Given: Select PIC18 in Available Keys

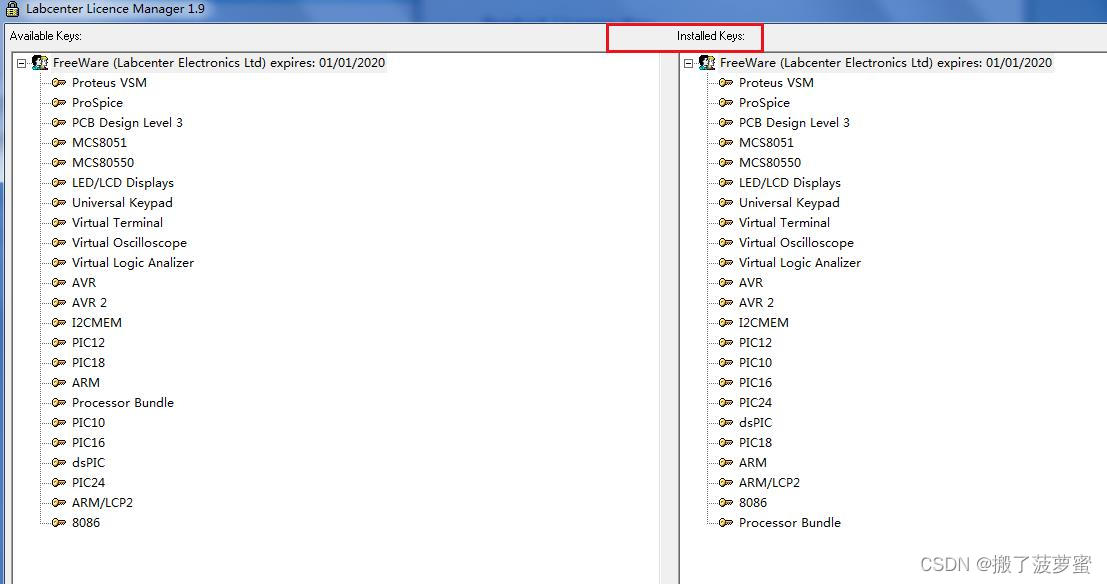Looking at the screenshot, I should [x=88, y=363].
